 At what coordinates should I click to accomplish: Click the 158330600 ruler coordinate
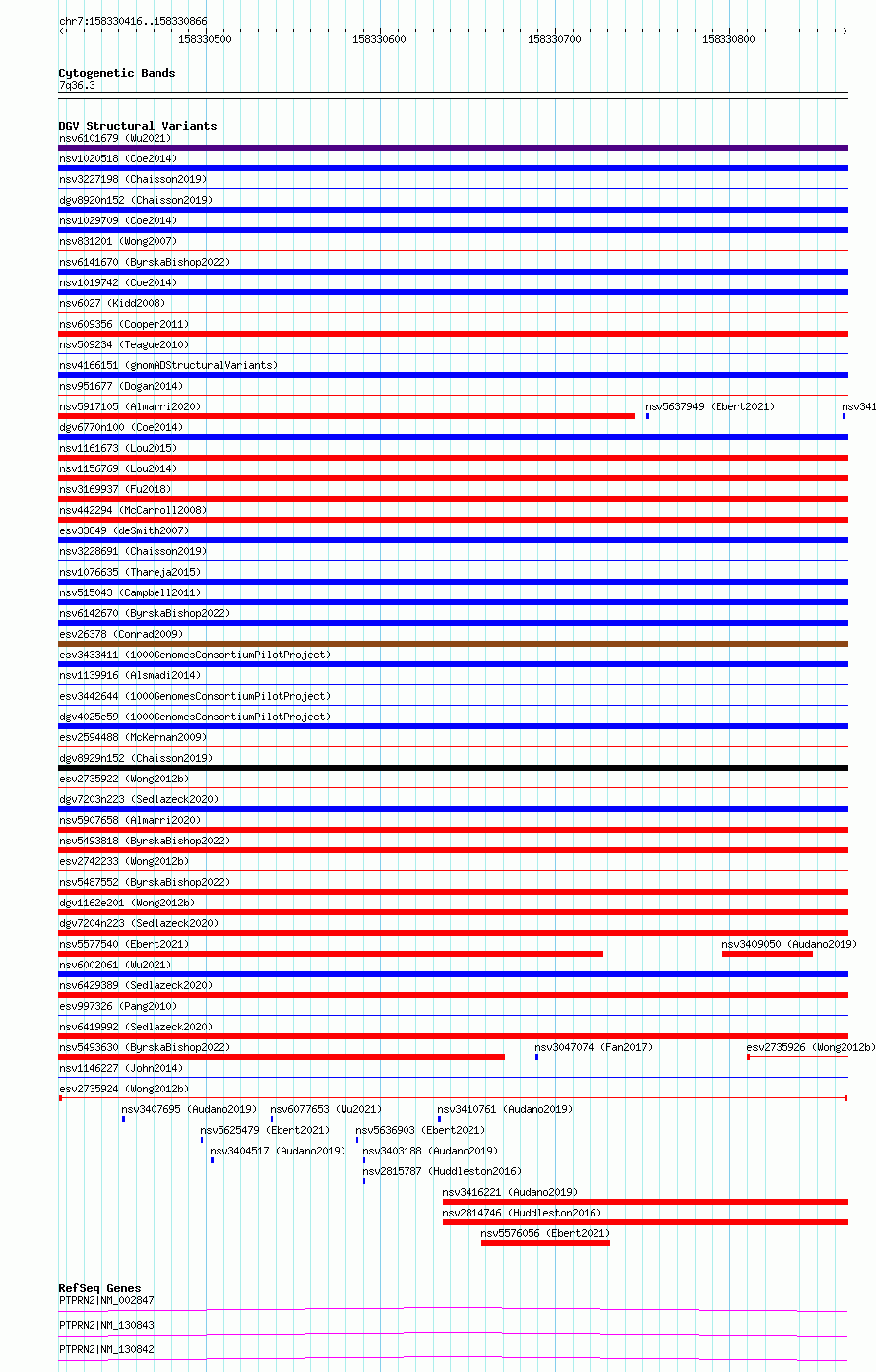(379, 39)
